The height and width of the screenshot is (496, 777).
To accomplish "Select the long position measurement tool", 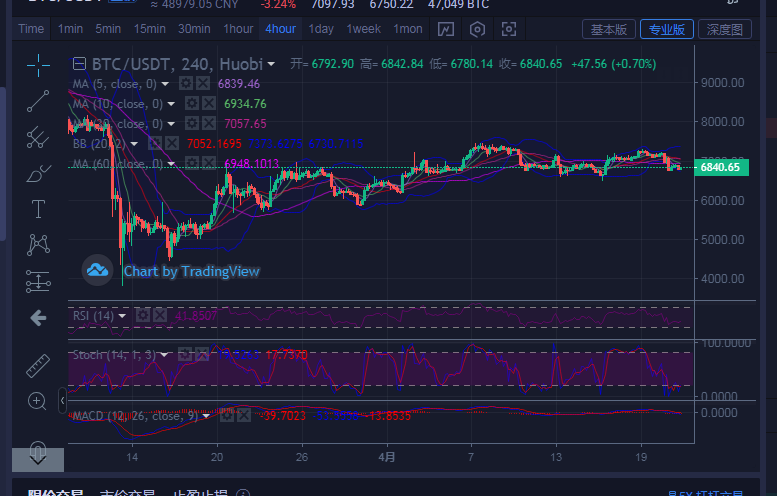I will pyautogui.click(x=38, y=281).
